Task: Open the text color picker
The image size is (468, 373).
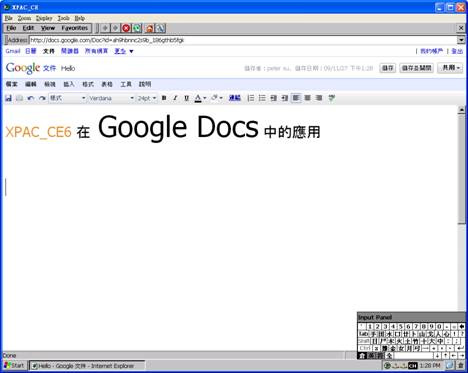Action: pyautogui.click(x=200, y=98)
